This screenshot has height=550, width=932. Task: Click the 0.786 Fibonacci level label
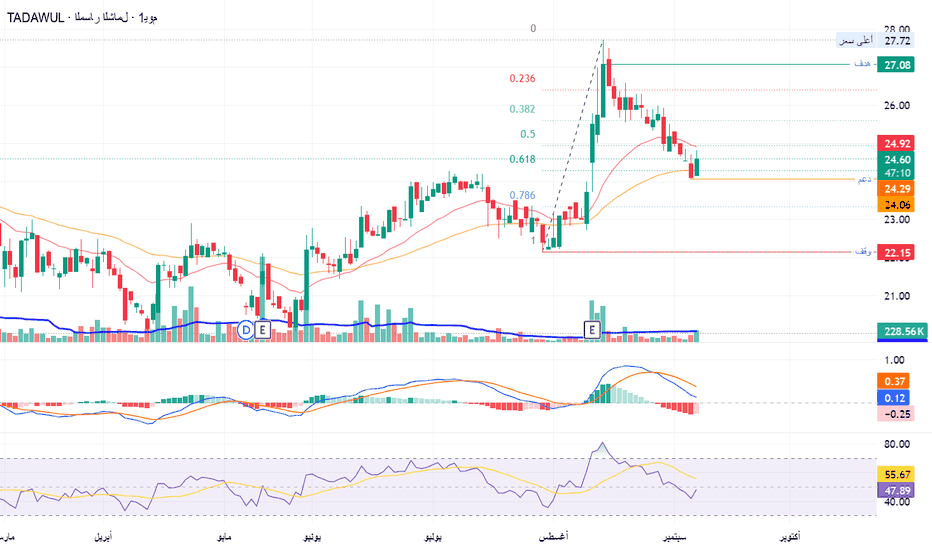pyautogui.click(x=522, y=195)
